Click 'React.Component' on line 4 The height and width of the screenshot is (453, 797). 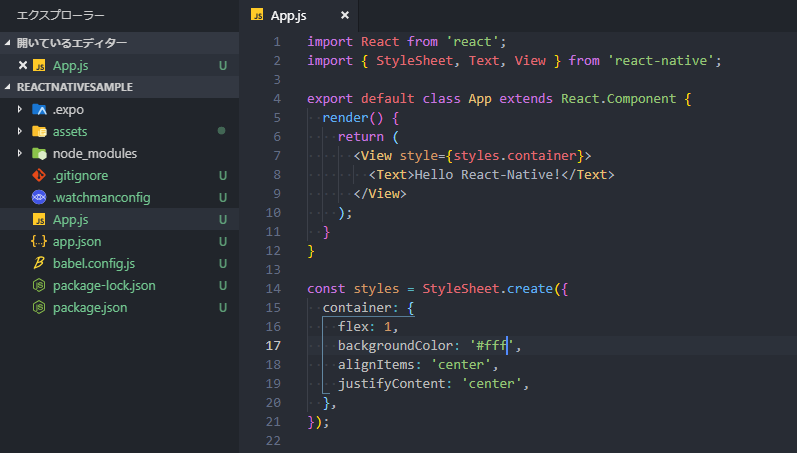[619, 99]
